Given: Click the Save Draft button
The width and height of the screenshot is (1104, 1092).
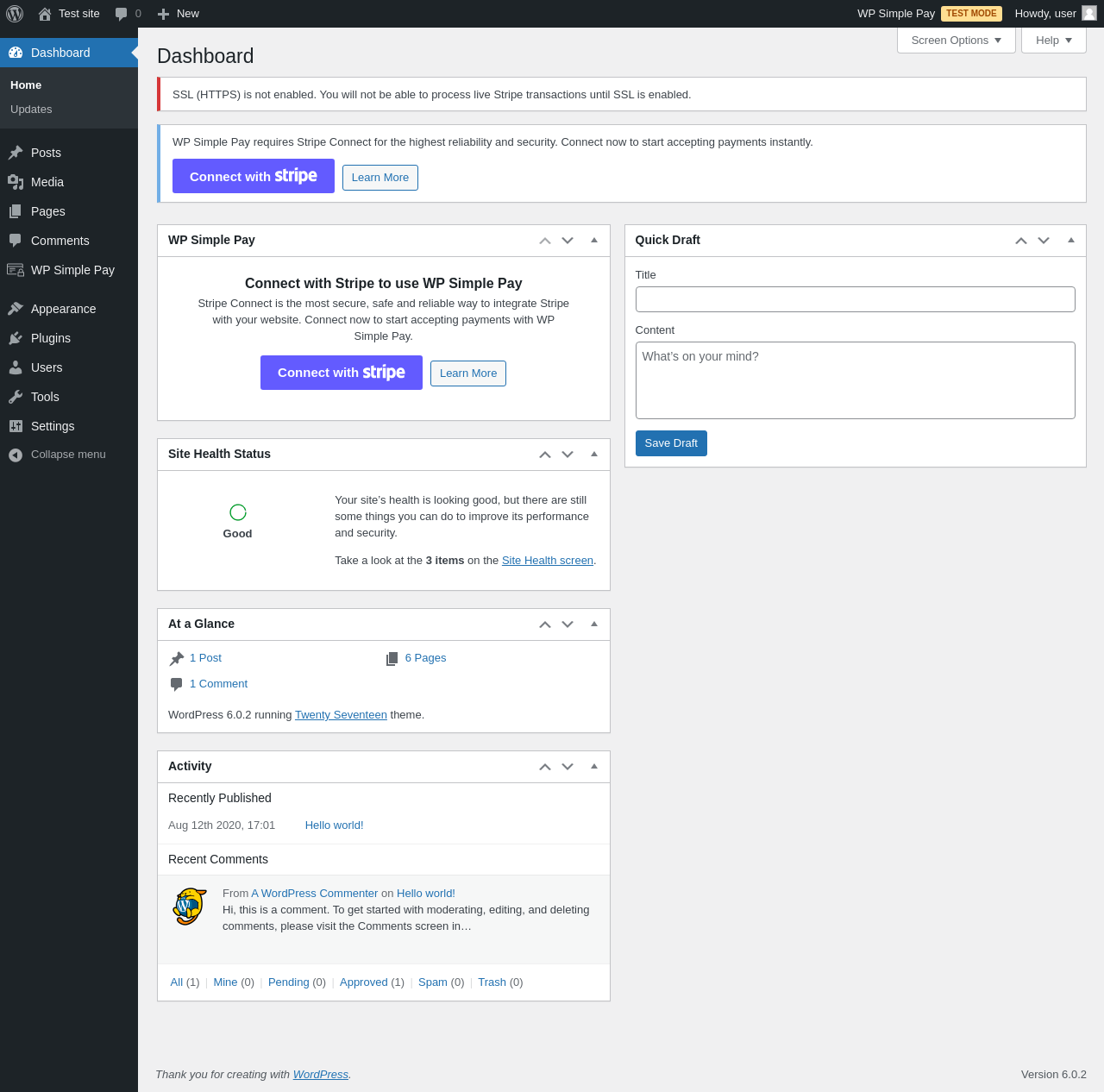Looking at the screenshot, I should click(671, 443).
